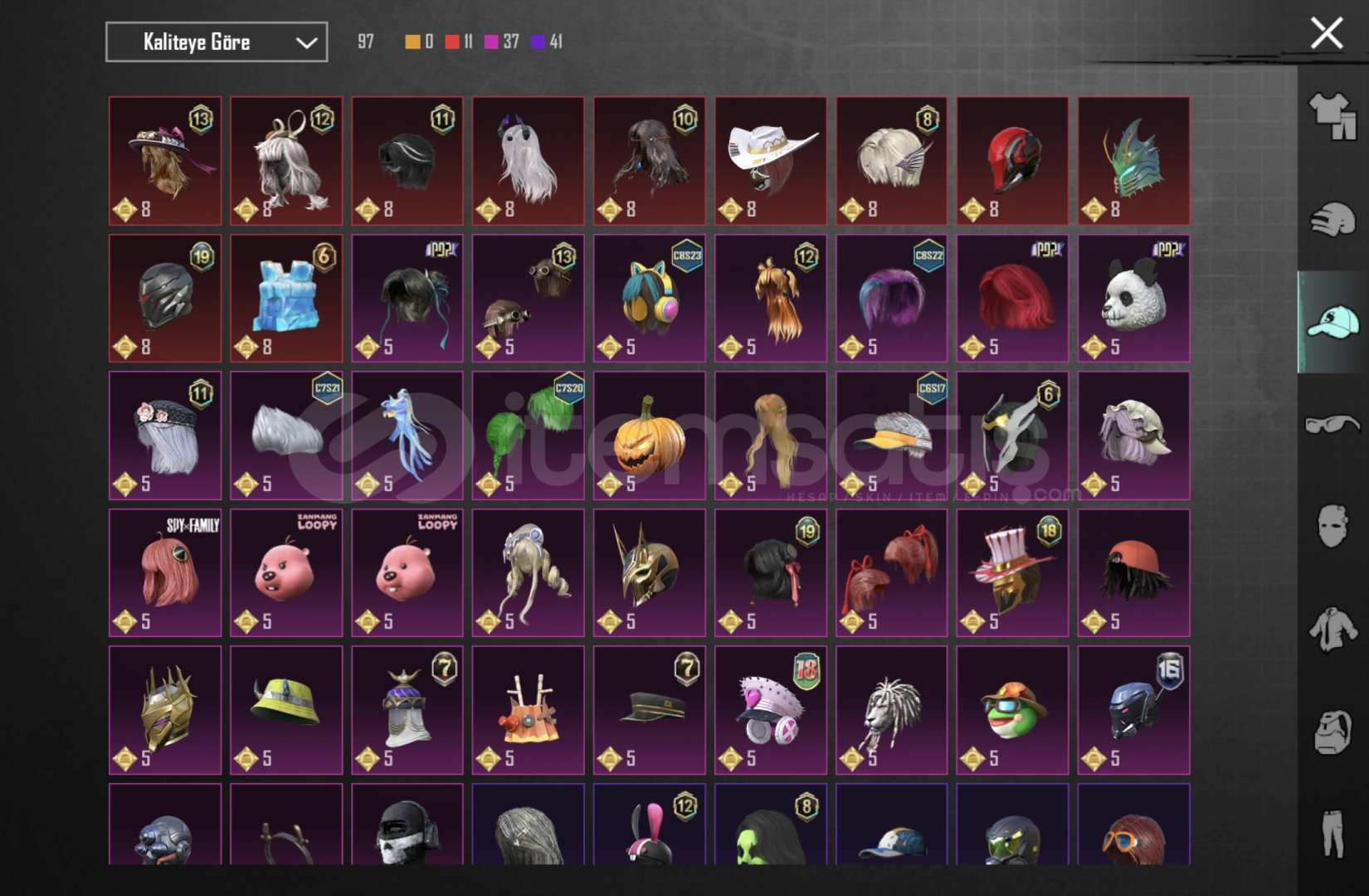This screenshot has height=896, width=1369.
Task: Select the panda head mask item
Action: (1133, 299)
